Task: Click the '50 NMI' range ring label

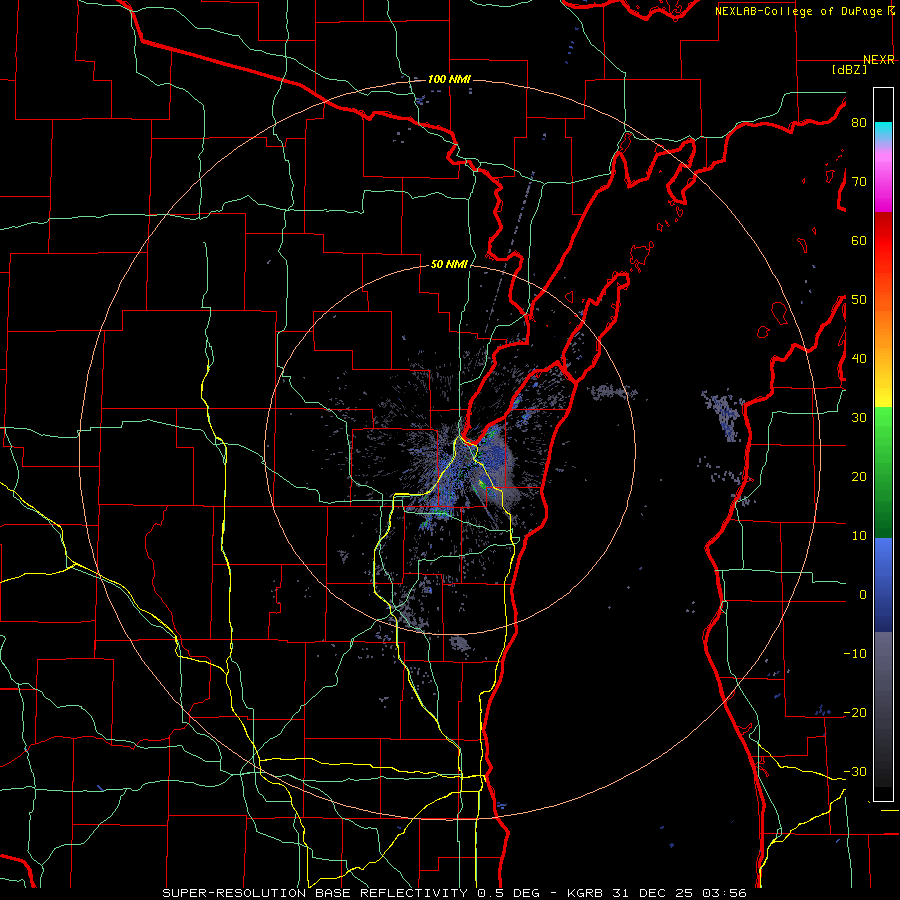Action: tap(449, 265)
